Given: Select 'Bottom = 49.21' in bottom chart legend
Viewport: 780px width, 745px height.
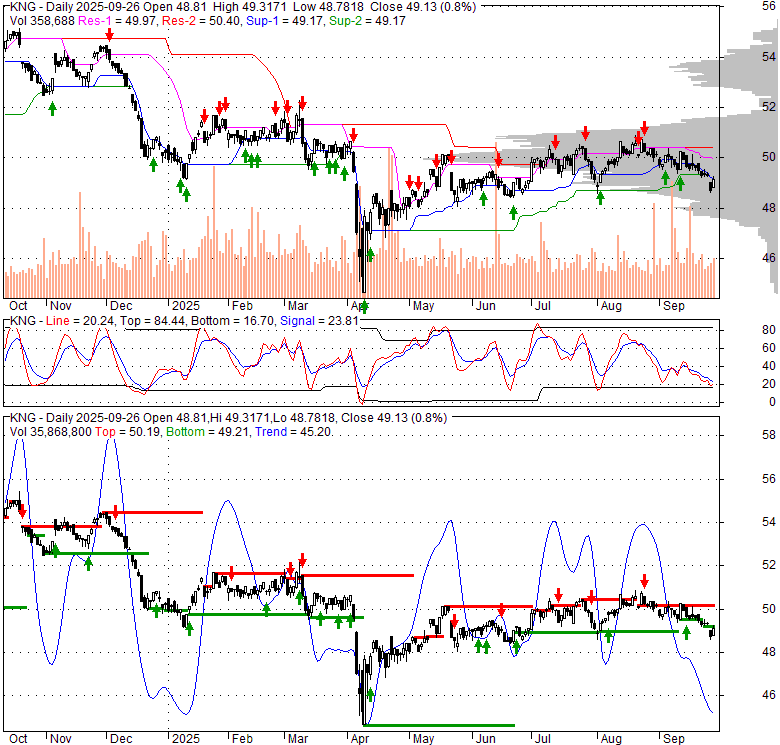Looking at the screenshot, I should click(208, 432).
